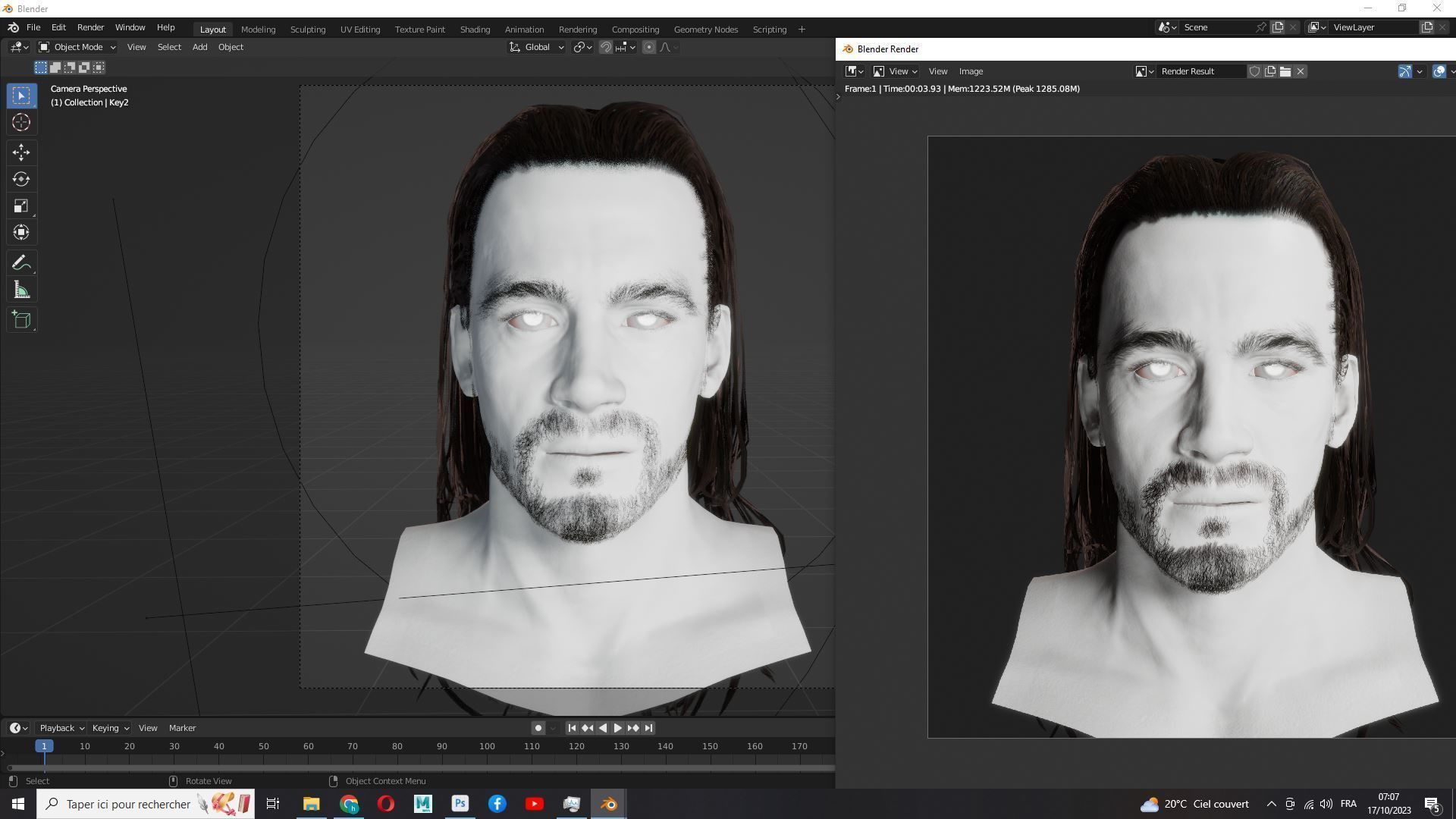Image resolution: width=1456 pixels, height=819 pixels.
Task: Select the Scale tool
Action: [21, 206]
